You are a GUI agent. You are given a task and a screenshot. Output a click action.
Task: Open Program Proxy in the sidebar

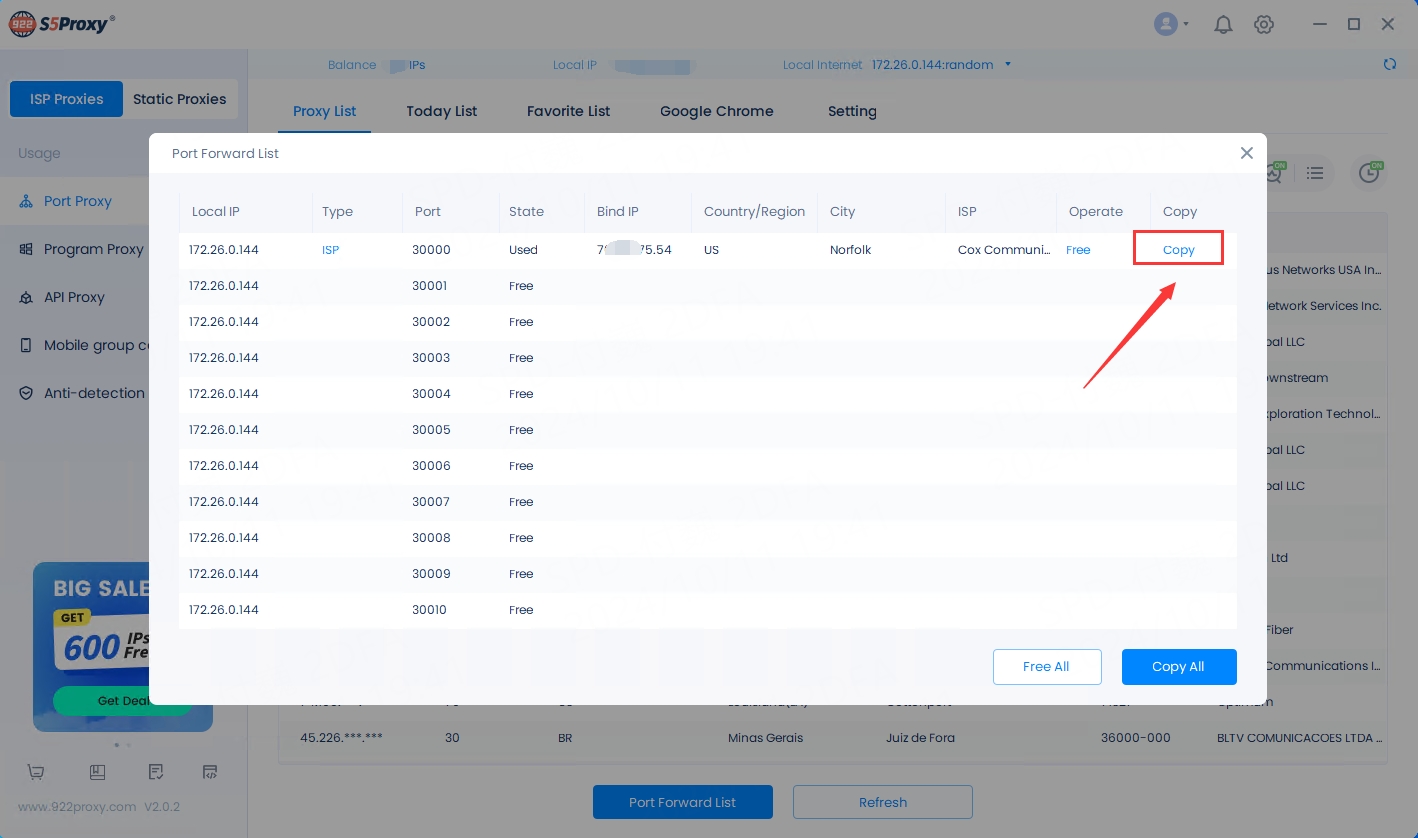(x=93, y=249)
